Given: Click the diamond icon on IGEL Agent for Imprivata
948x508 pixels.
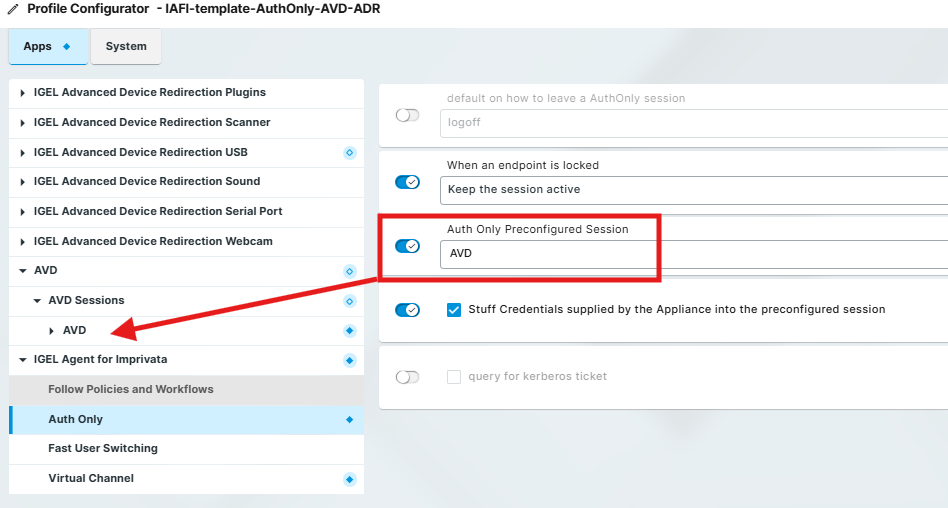Looking at the screenshot, I should (x=349, y=360).
